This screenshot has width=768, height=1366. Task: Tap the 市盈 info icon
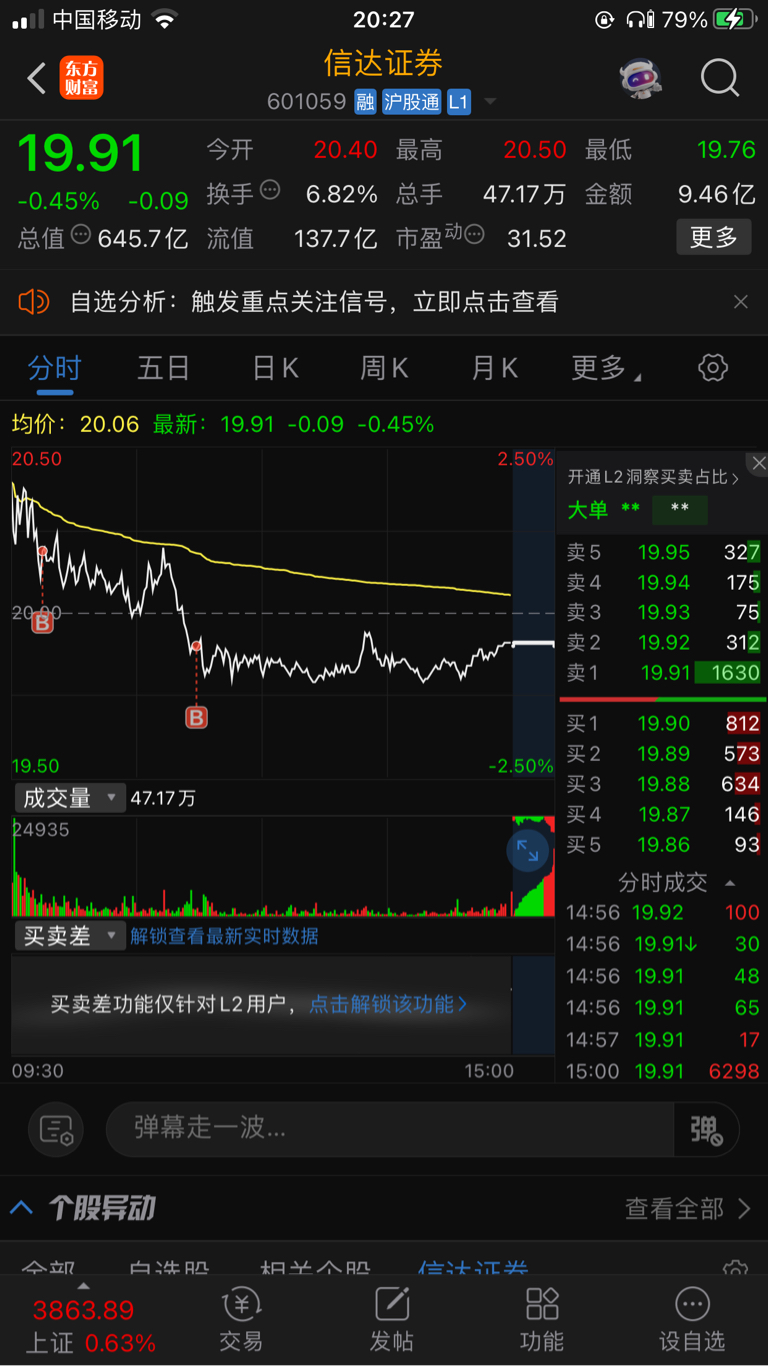click(x=474, y=235)
